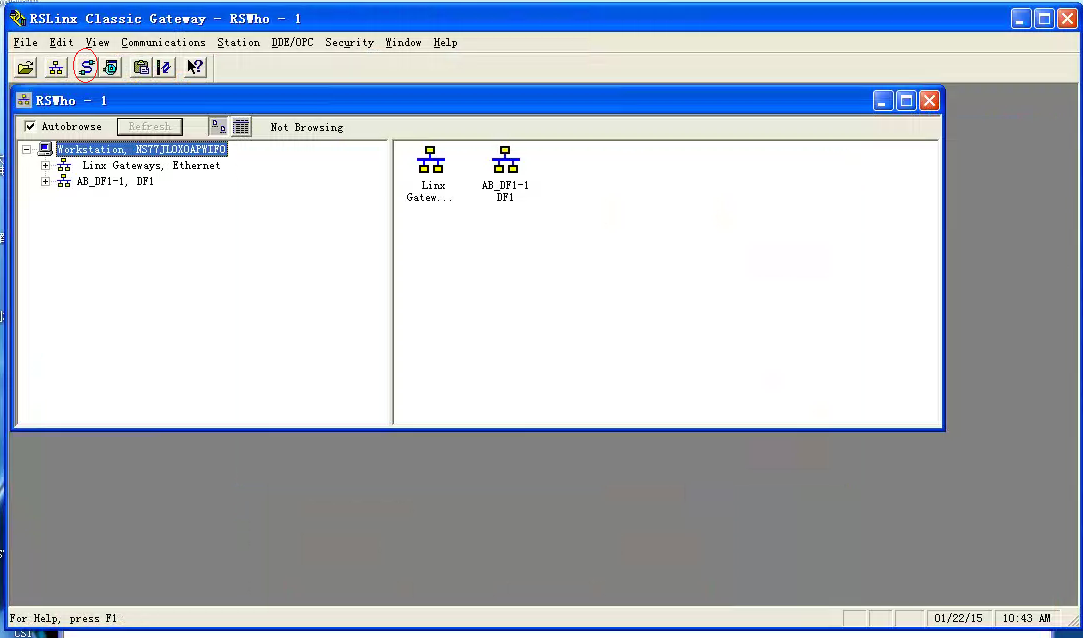Viewport: 1083px width, 638px height.
Task: Open RSWho network browser from toolbar
Action: [56, 67]
